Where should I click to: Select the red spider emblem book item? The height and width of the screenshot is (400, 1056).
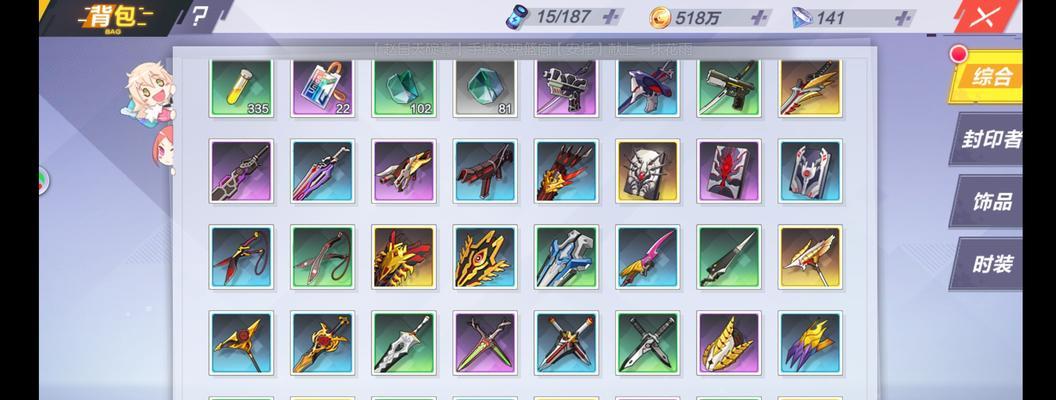click(x=729, y=171)
